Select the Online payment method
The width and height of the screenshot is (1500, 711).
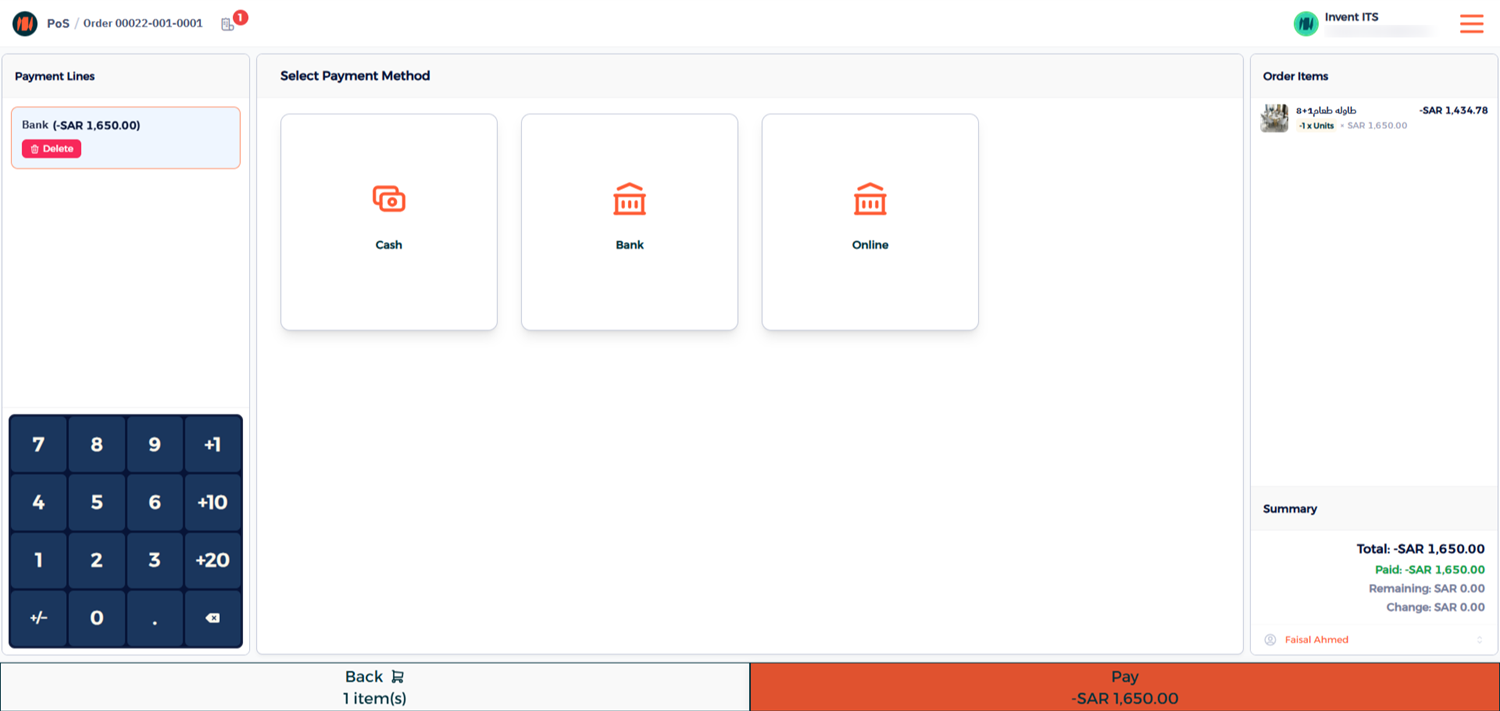point(869,222)
